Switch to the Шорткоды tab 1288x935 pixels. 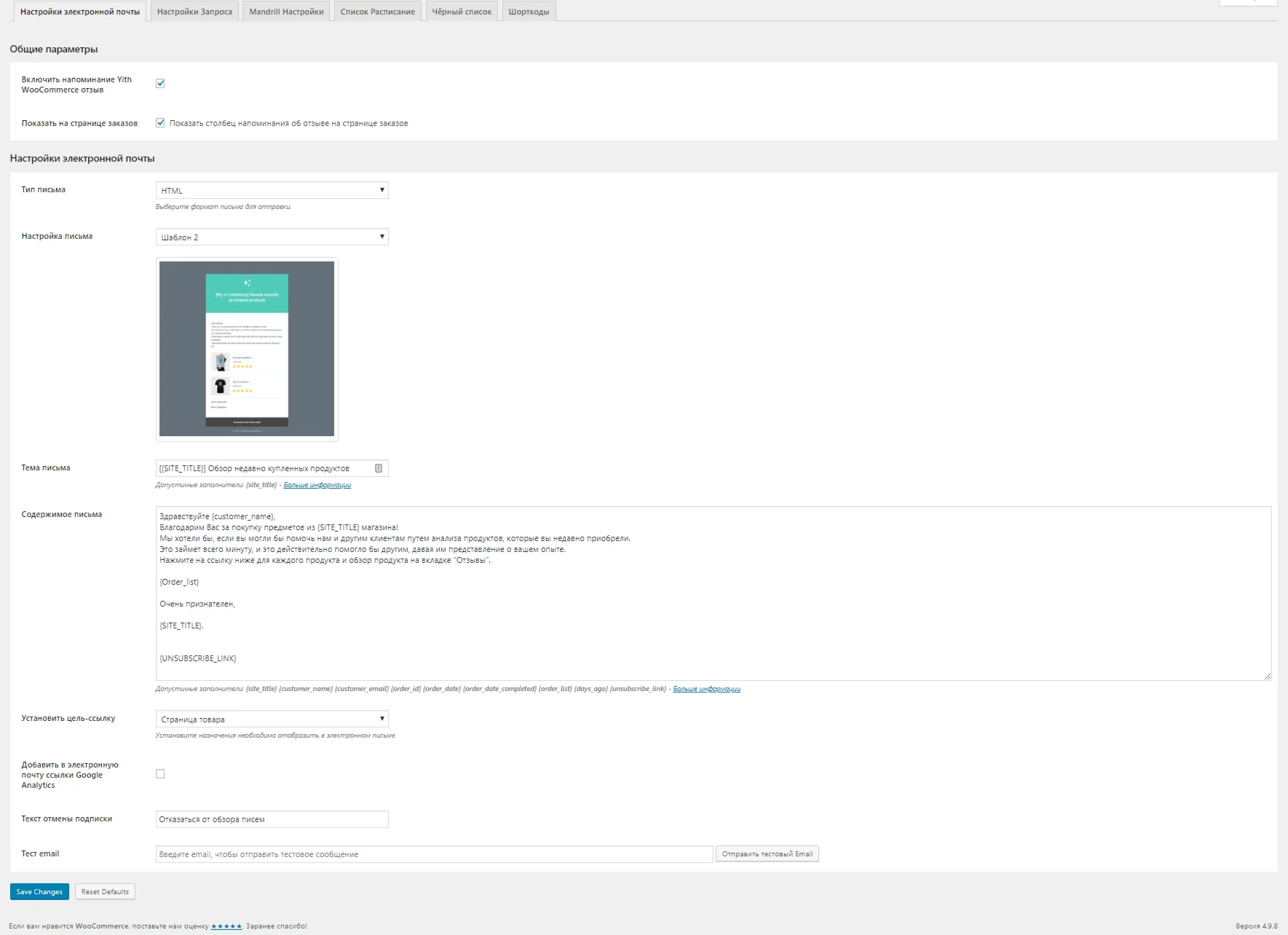point(529,12)
